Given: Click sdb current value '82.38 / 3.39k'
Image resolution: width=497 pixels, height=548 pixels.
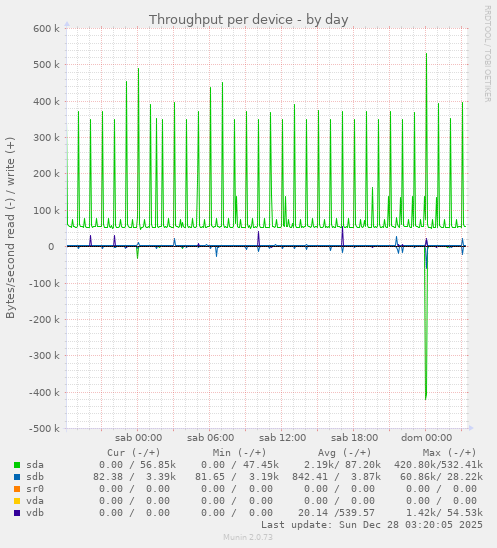Looking at the screenshot, I should [x=134, y=477].
